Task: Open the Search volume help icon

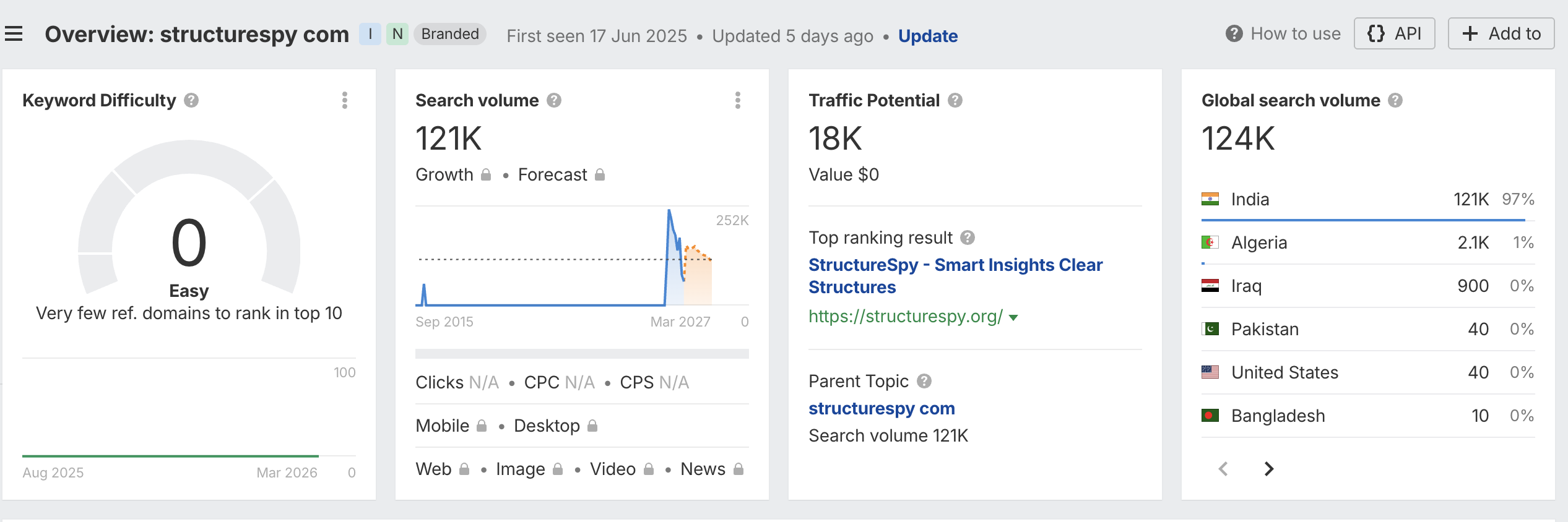Action: [x=554, y=100]
